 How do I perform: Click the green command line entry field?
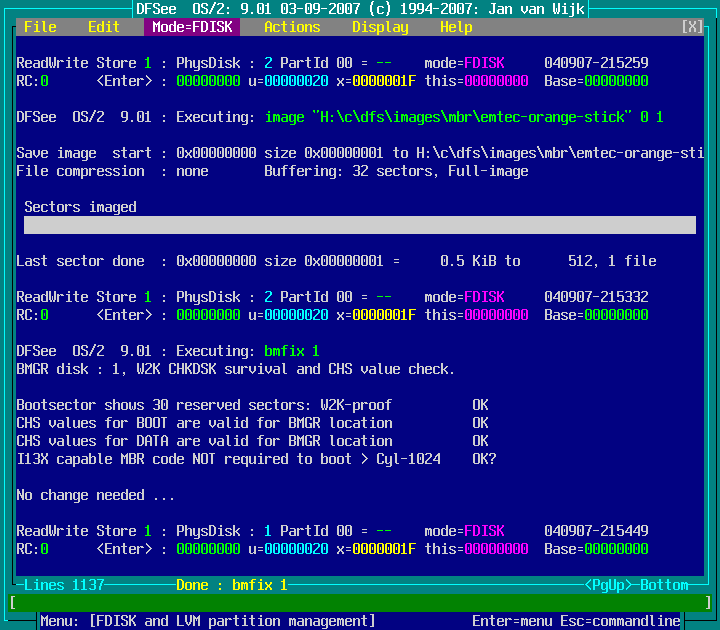point(360,603)
